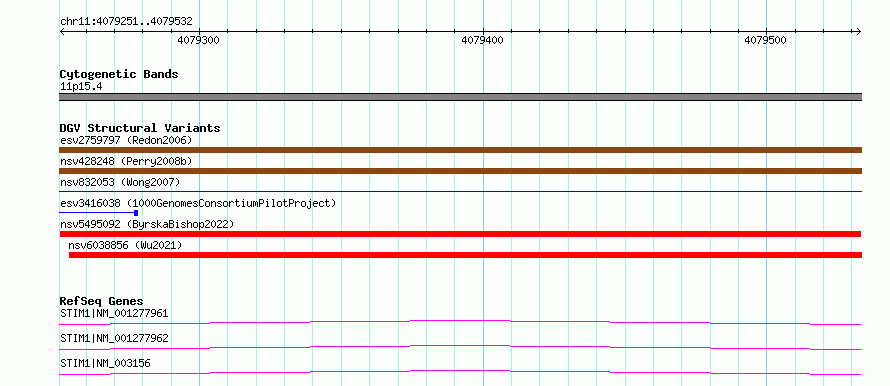Click the esv2759797 (Redon2006) label

[x=126, y=140]
